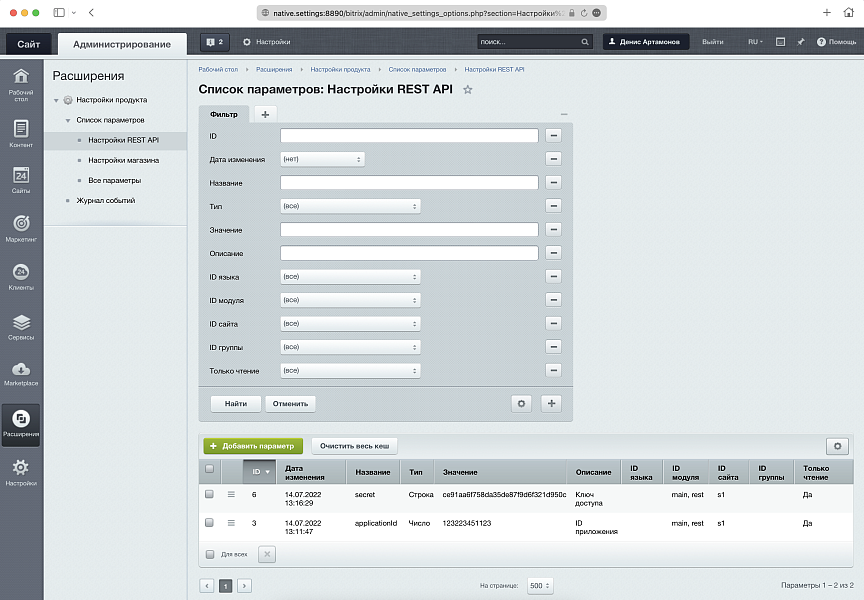Open the Marketplace sidebar icon
This screenshot has height=600, width=864.
click(21, 374)
